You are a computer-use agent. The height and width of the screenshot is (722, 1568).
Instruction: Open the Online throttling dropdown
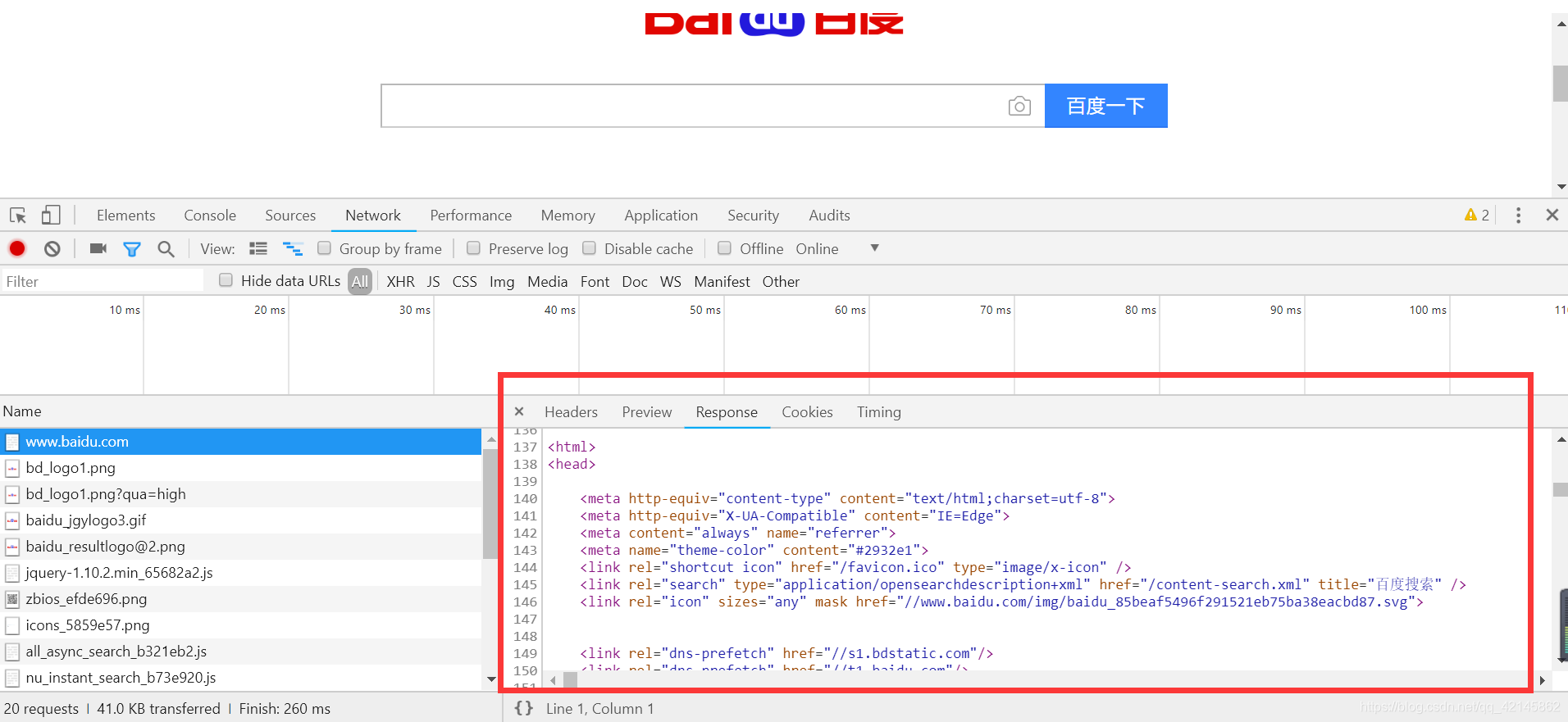pyautogui.click(x=836, y=248)
